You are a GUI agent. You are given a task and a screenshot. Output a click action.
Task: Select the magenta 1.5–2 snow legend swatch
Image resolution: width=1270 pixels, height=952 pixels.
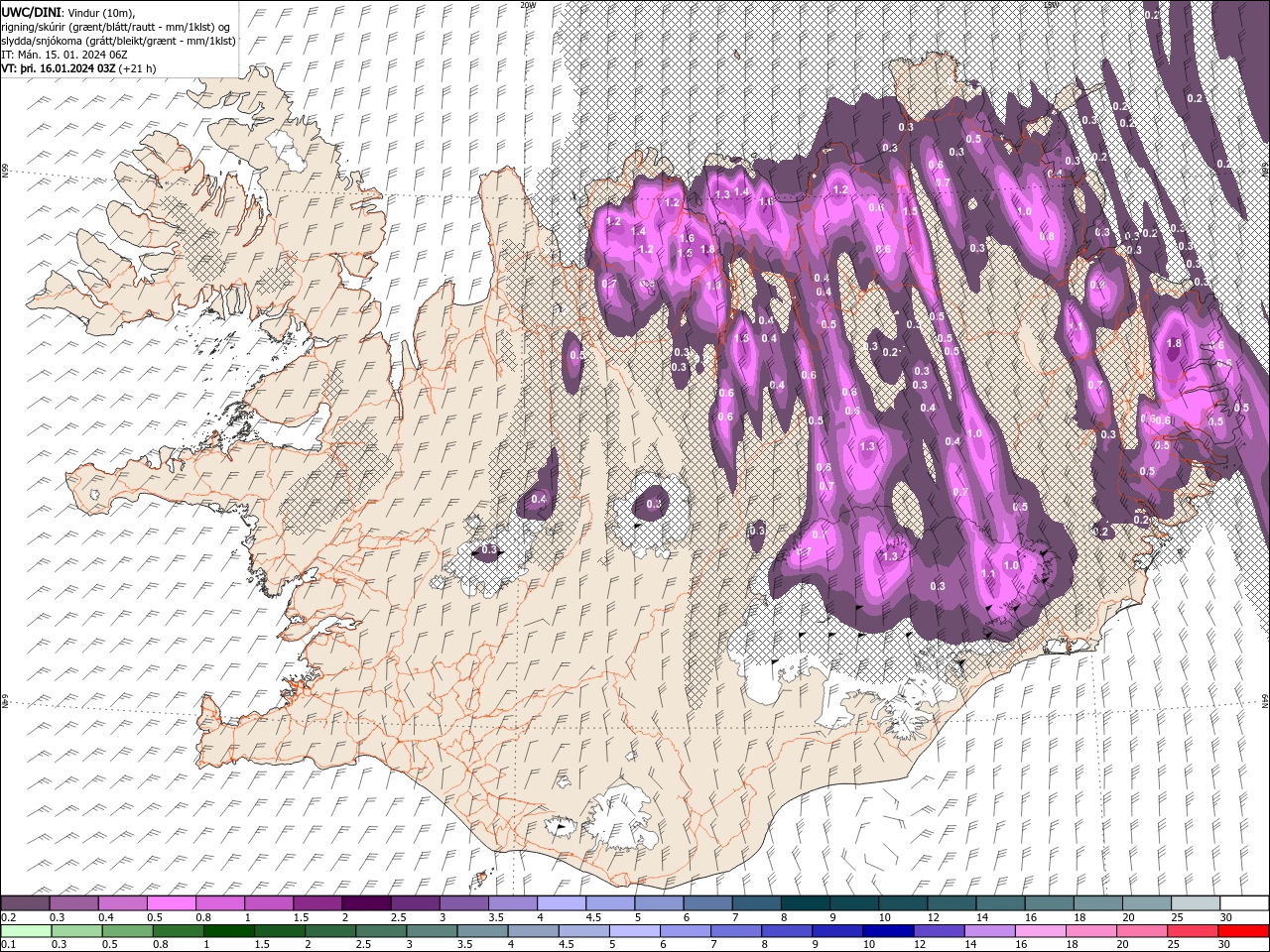coord(317,903)
